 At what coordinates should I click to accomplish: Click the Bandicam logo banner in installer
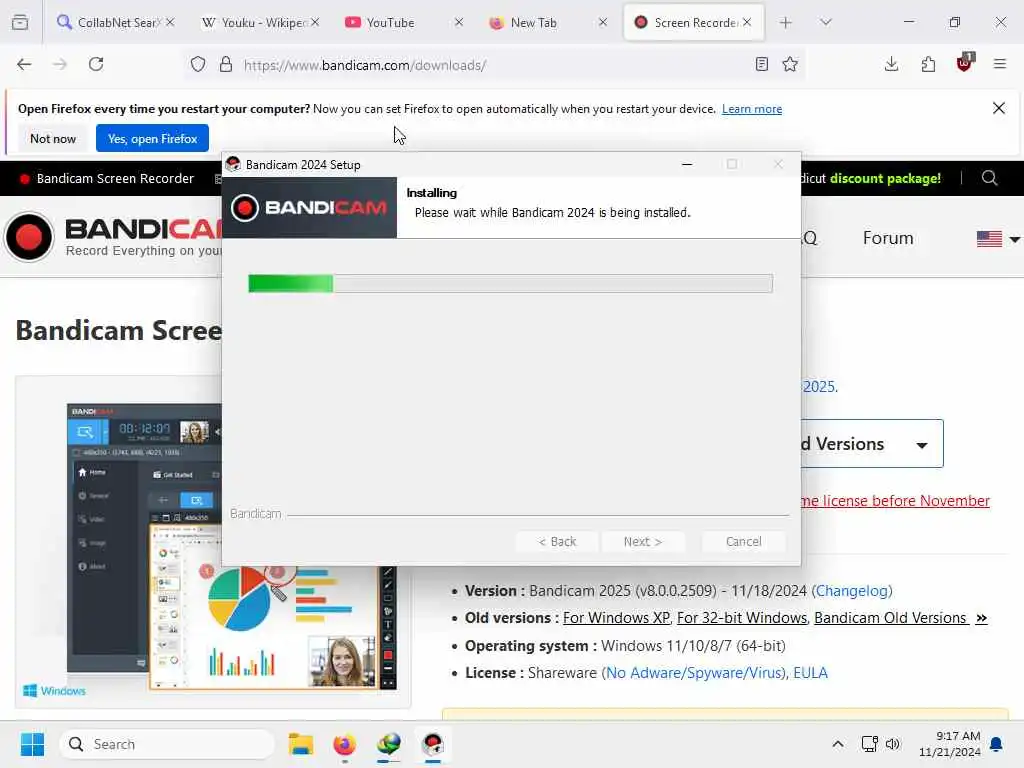click(309, 208)
